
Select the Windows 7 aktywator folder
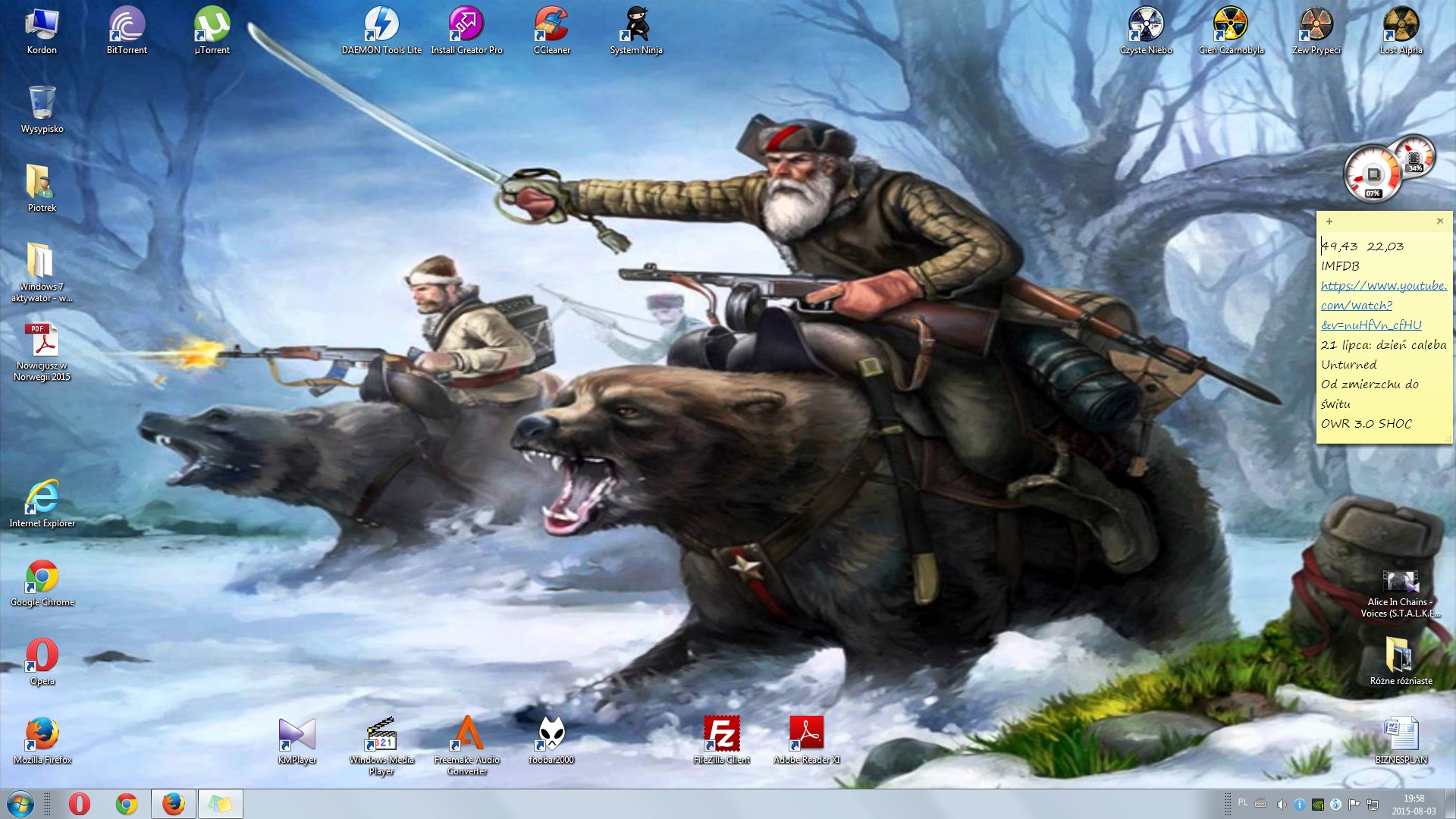click(42, 273)
